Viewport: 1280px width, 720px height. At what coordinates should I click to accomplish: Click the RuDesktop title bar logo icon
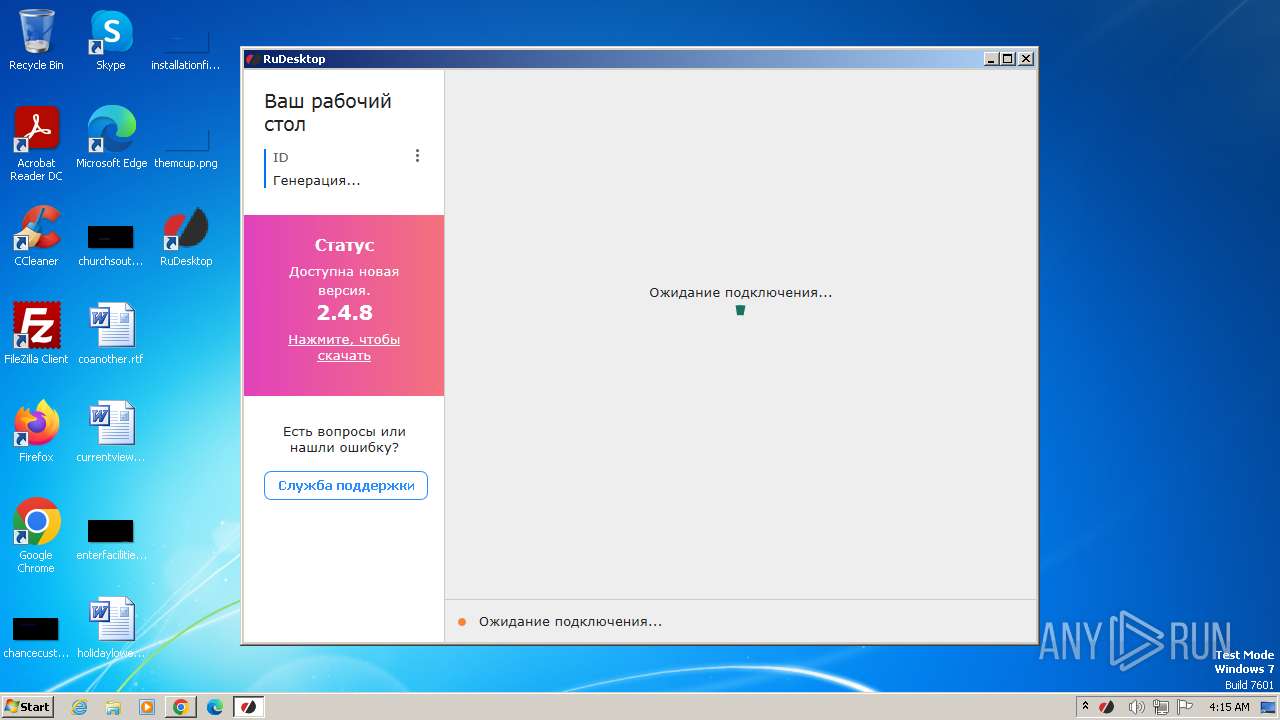(252, 59)
